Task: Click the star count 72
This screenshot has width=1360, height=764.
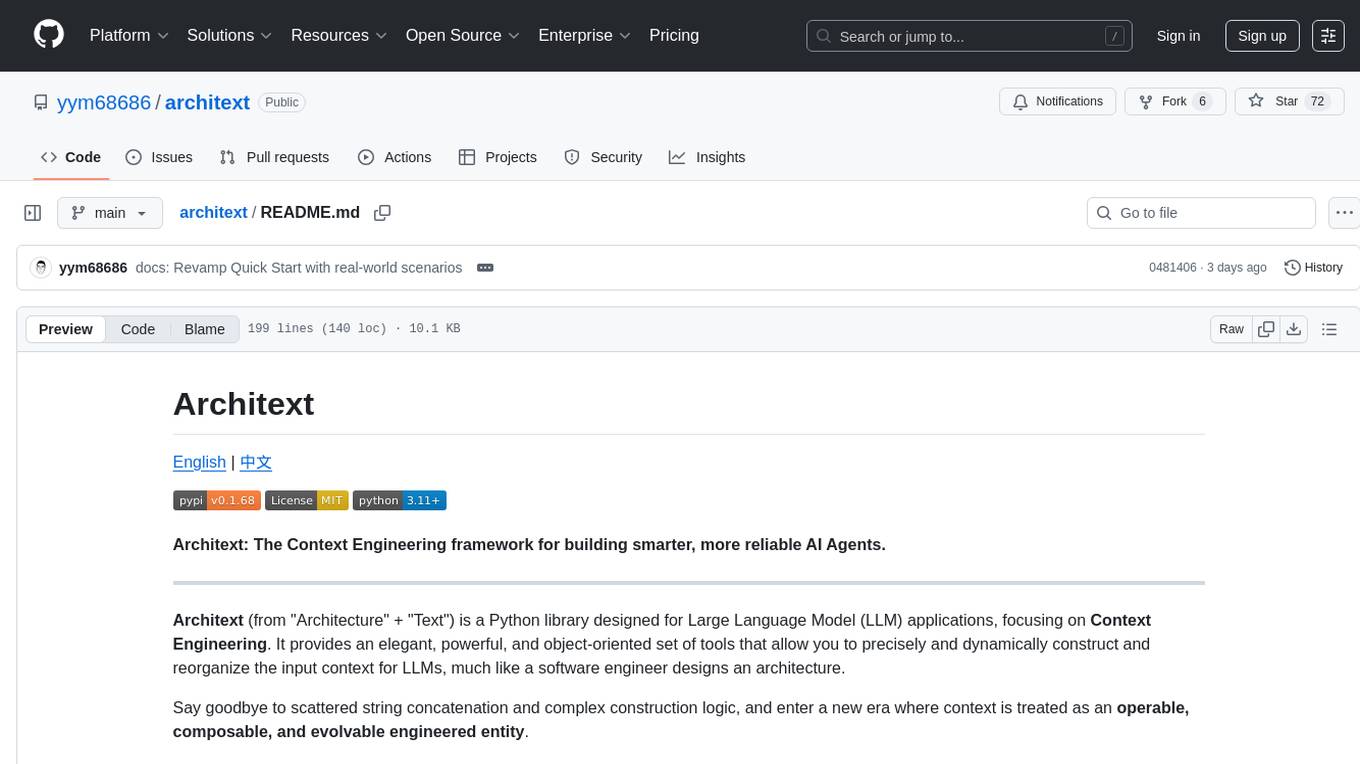Action: [1318, 101]
